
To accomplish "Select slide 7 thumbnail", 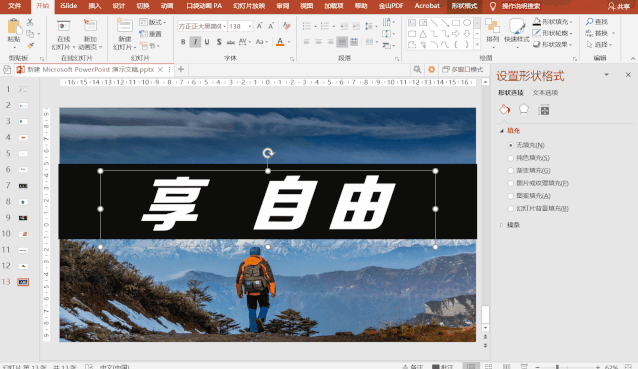I will [23, 186].
